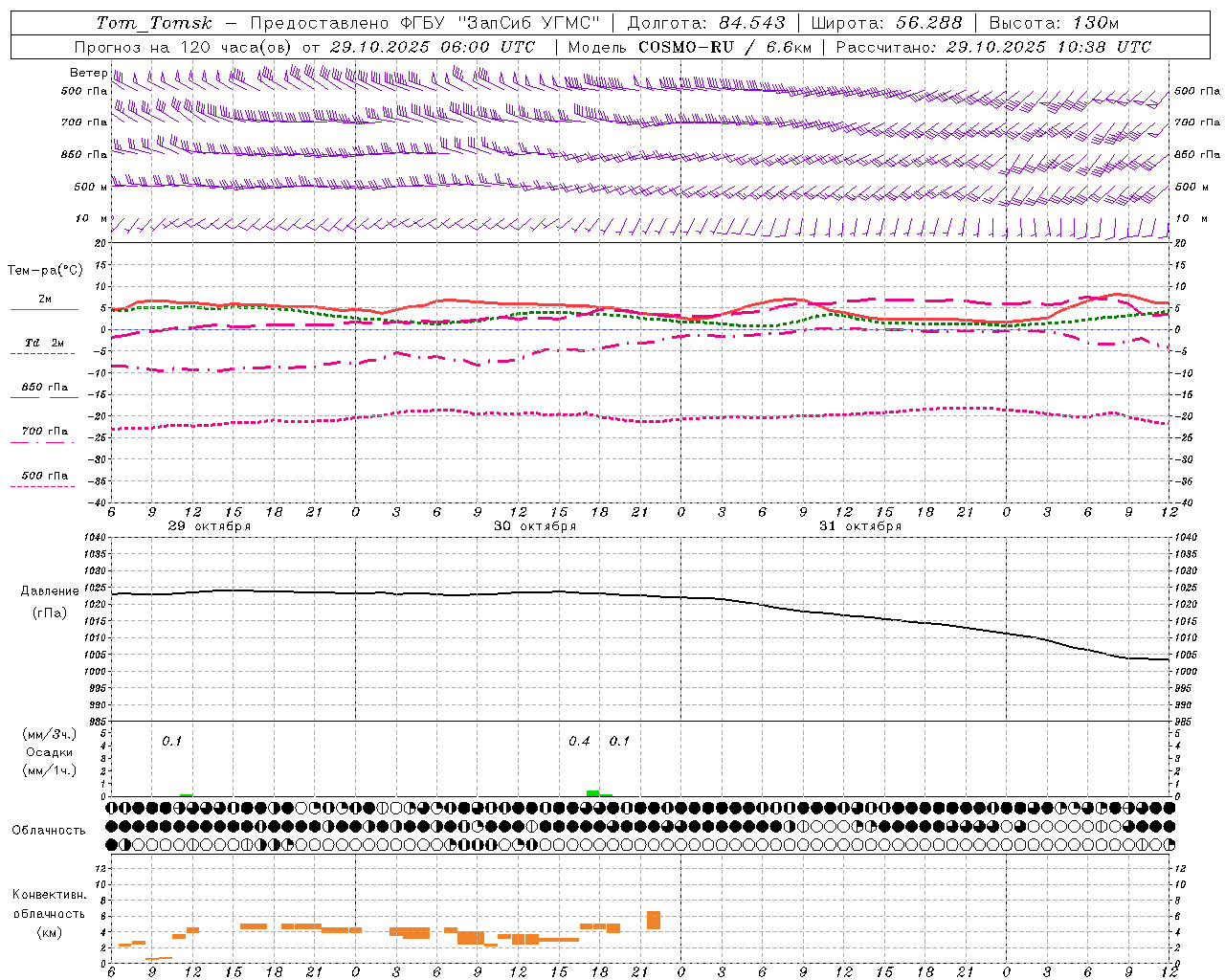Click the '29 октября' date label

tap(210, 526)
